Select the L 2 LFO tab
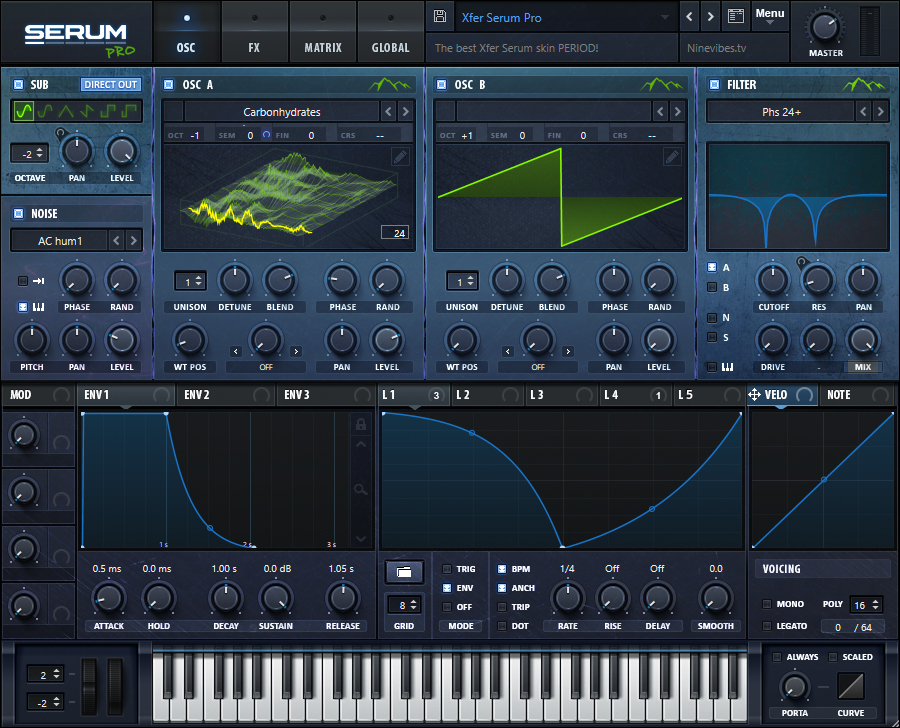 pos(487,395)
